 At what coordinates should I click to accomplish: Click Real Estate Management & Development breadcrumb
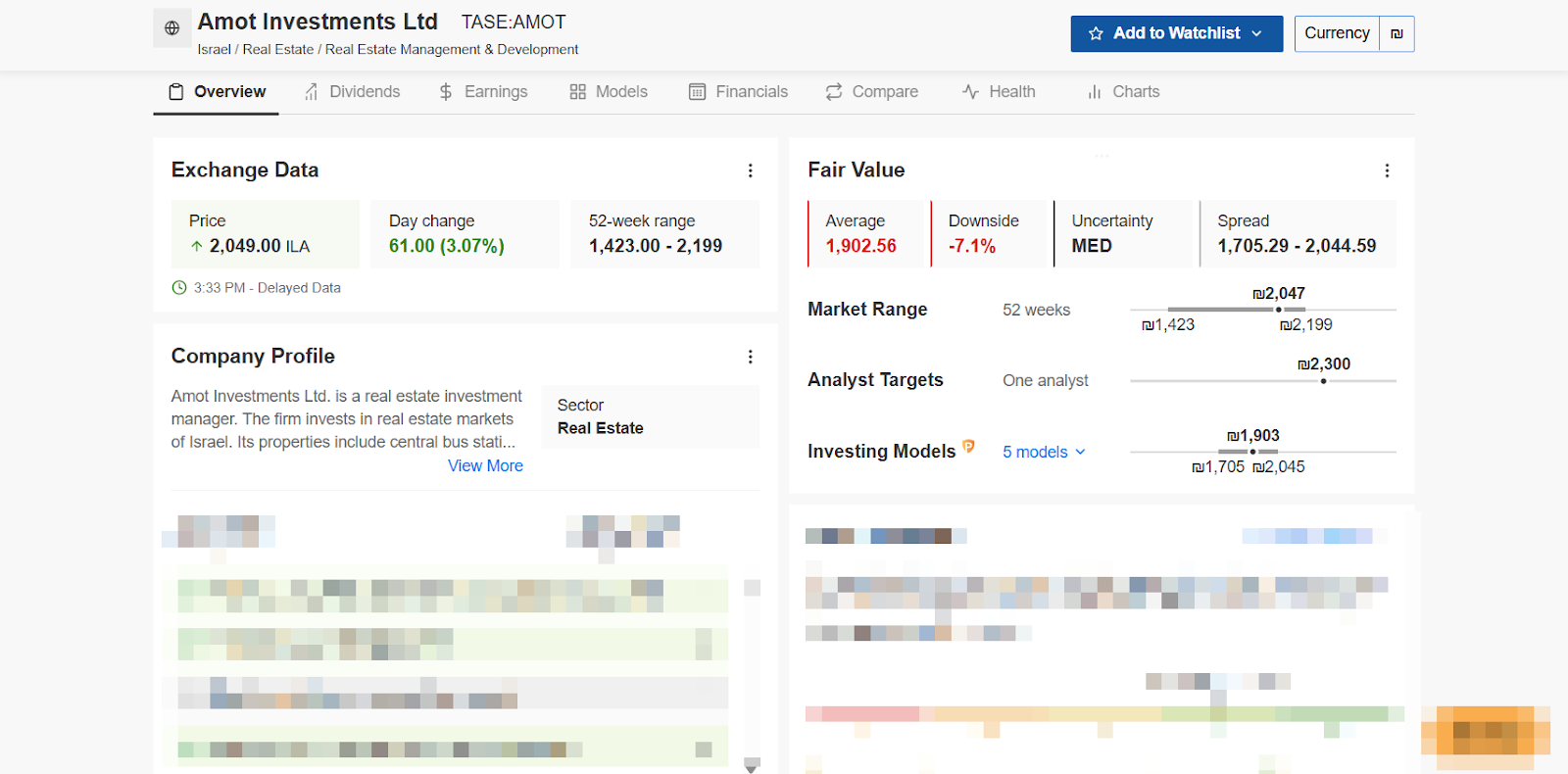[452, 49]
